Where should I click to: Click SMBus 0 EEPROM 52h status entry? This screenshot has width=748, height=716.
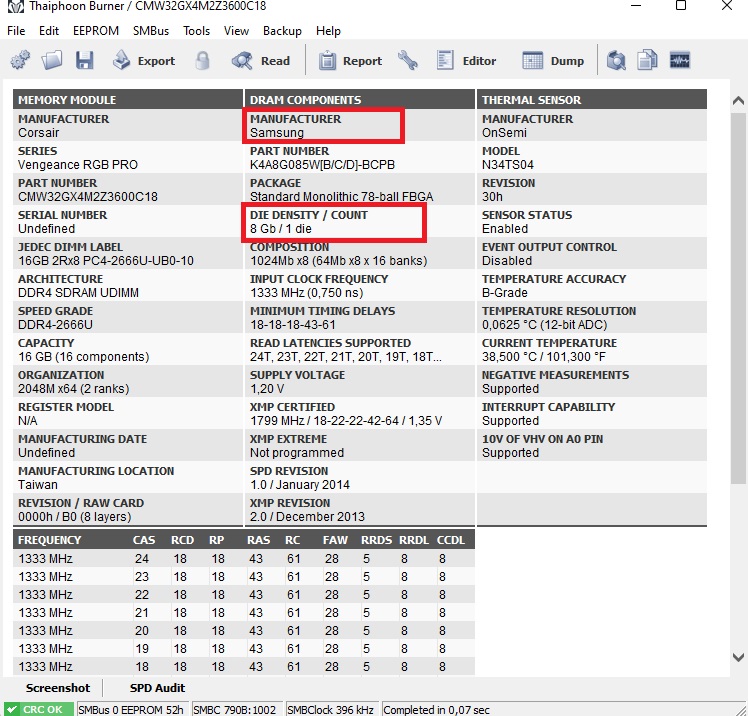[x=131, y=709]
